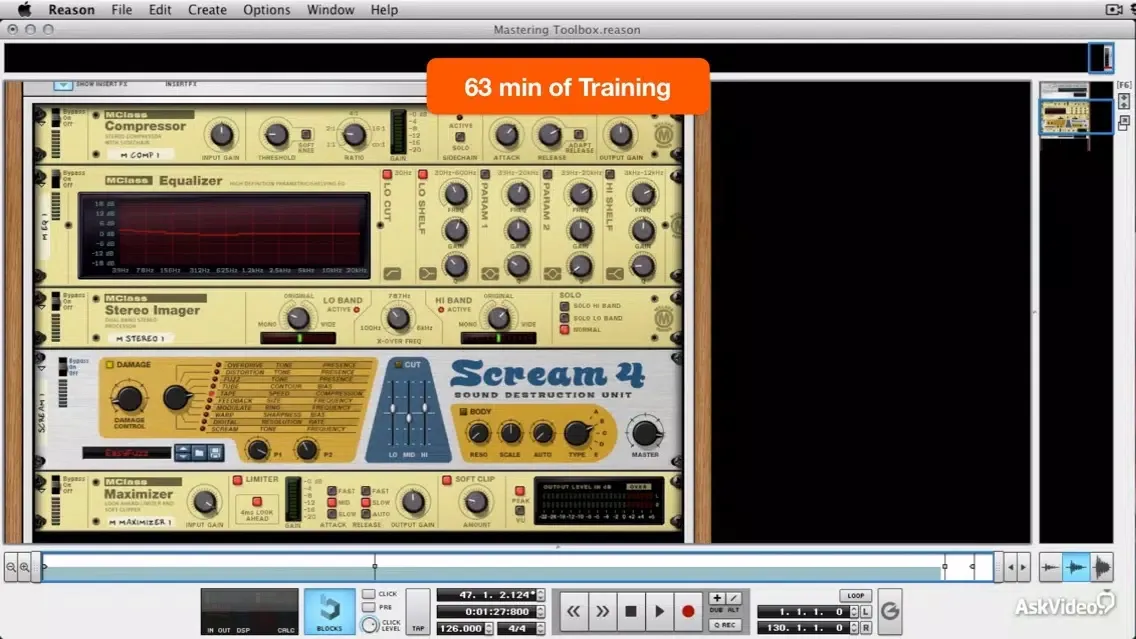Click the Tap tempo button
1136x639 pixels.
(x=418, y=611)
